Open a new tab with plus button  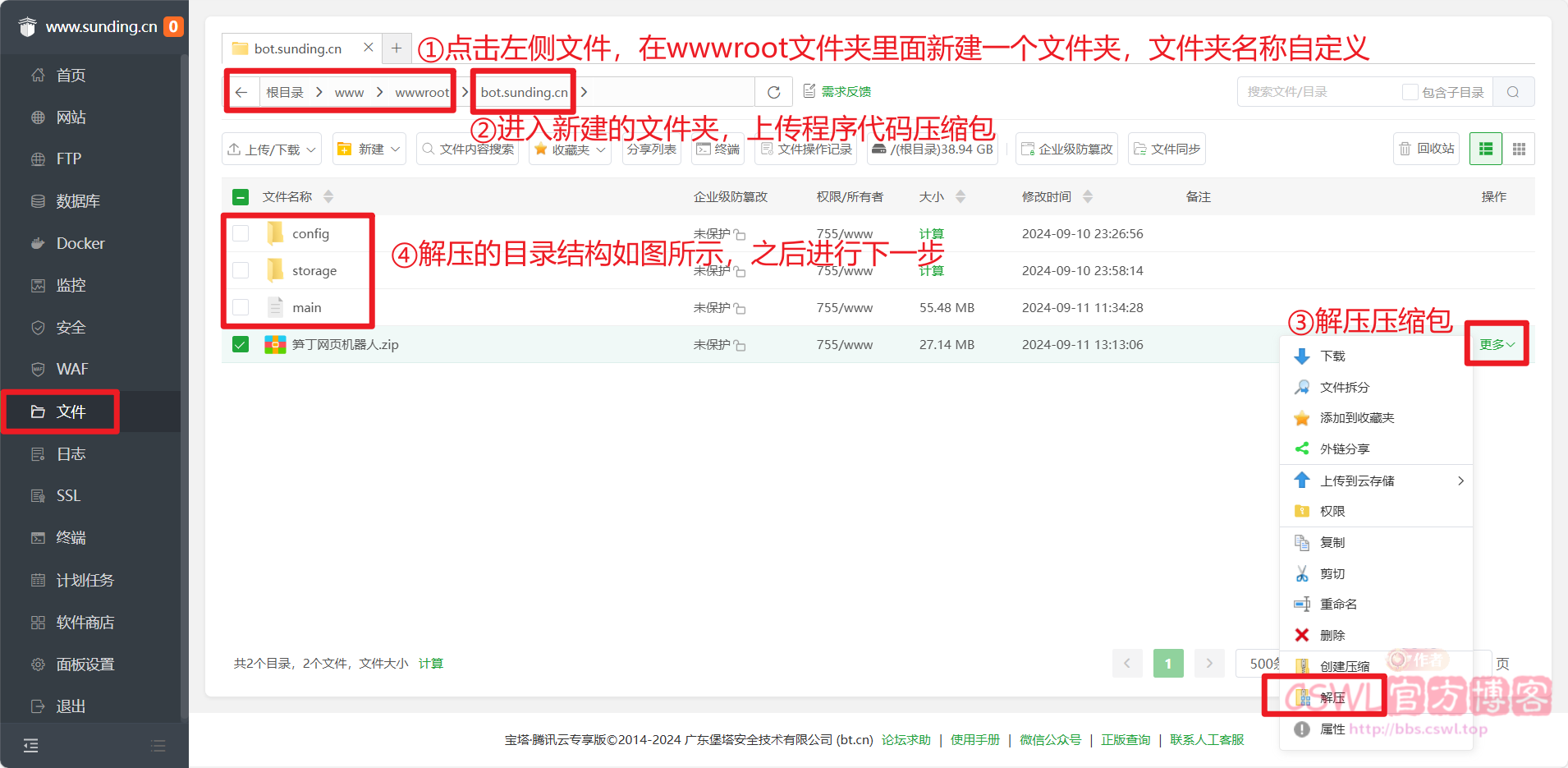[397, 48]
